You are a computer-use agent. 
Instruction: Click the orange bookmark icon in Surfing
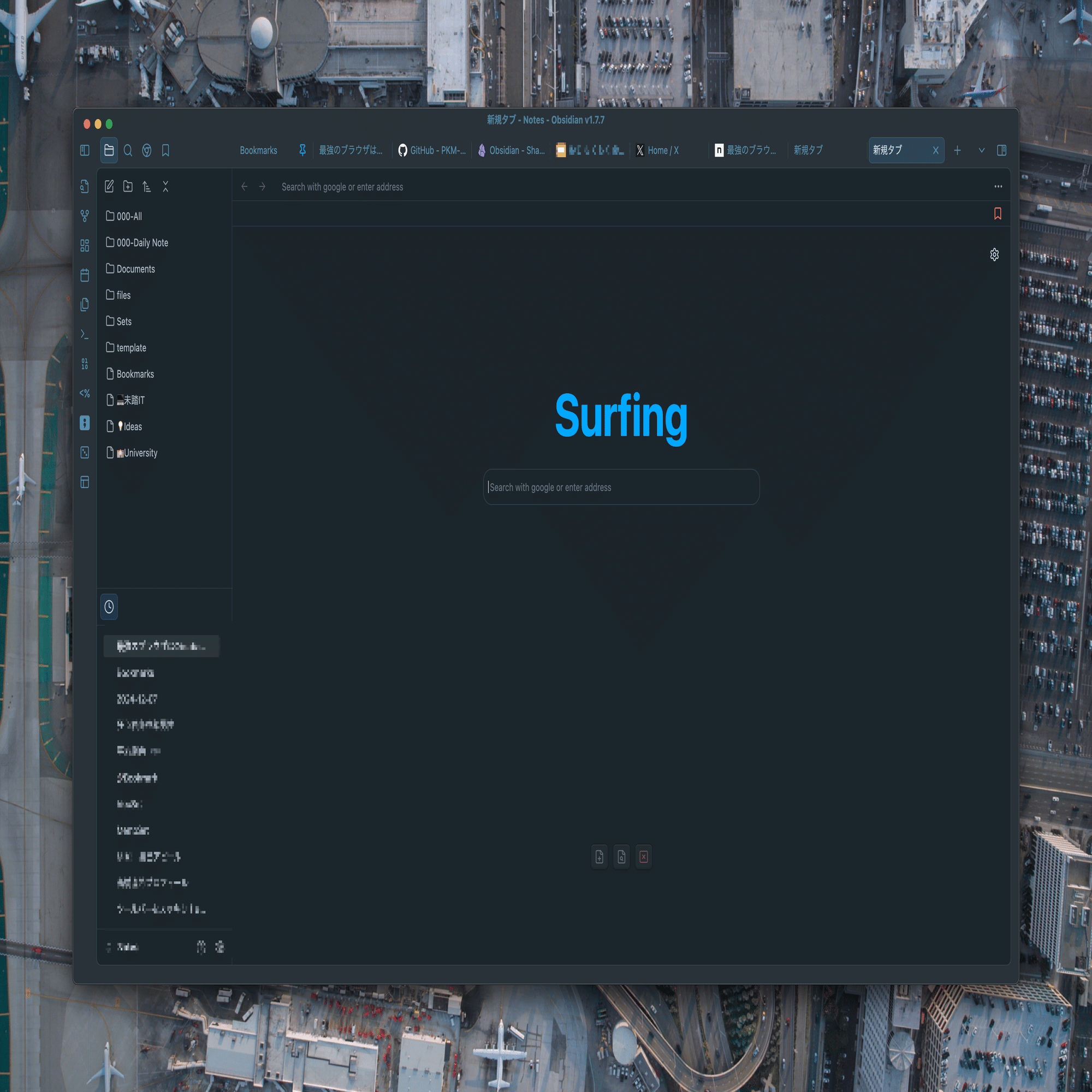998,213
